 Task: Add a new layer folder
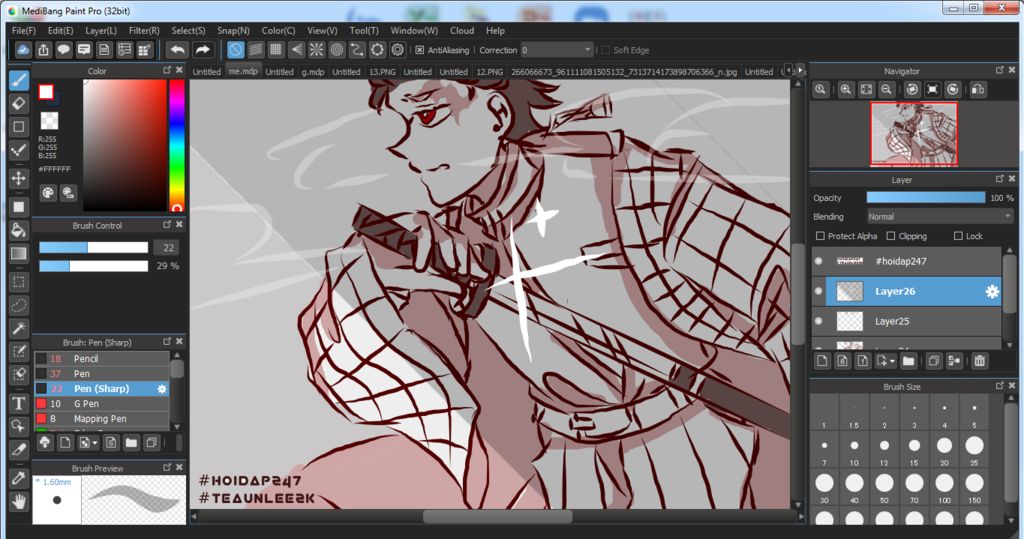click(908, 361)
